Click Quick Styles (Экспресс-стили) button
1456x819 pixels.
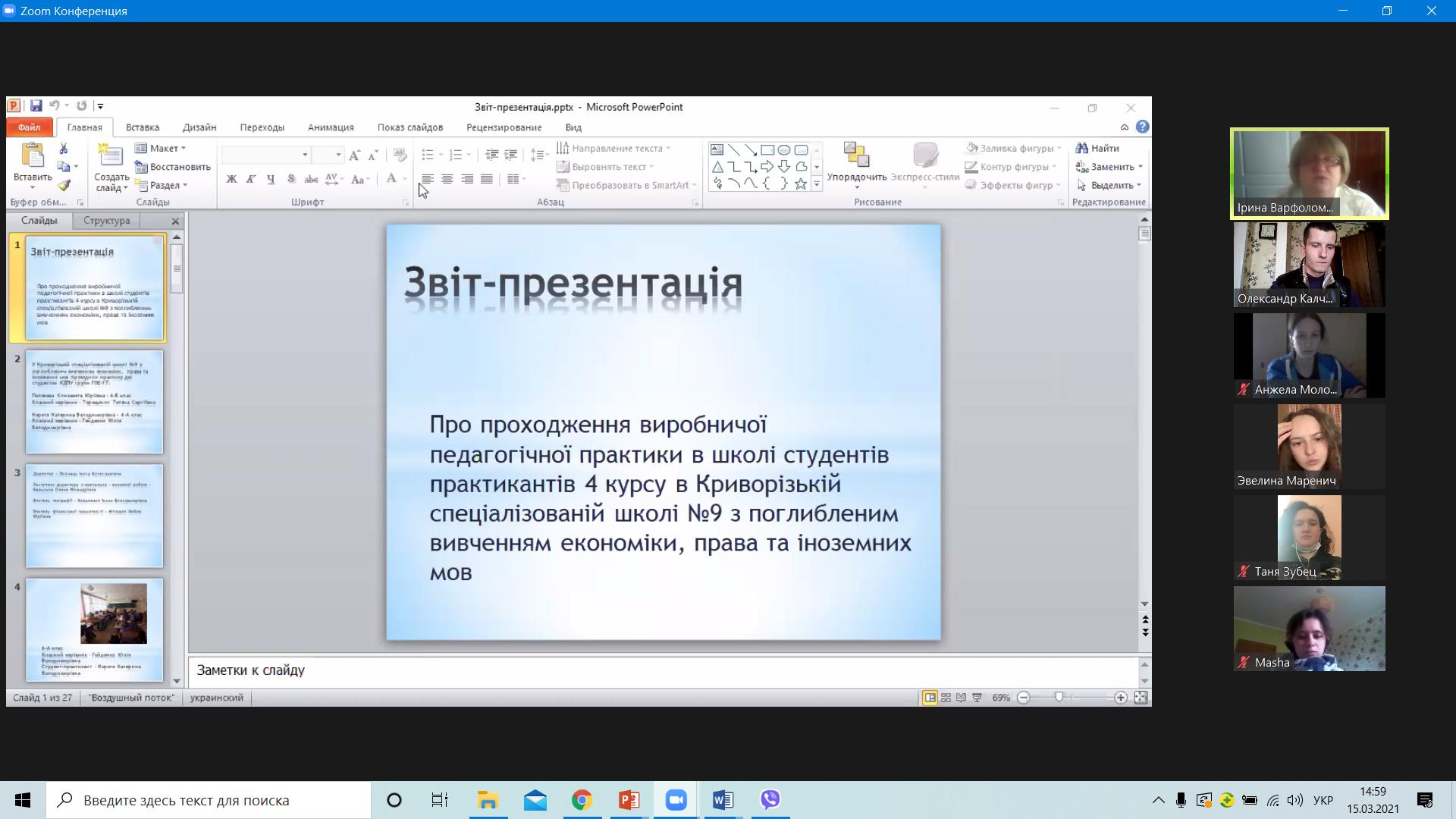925,163
